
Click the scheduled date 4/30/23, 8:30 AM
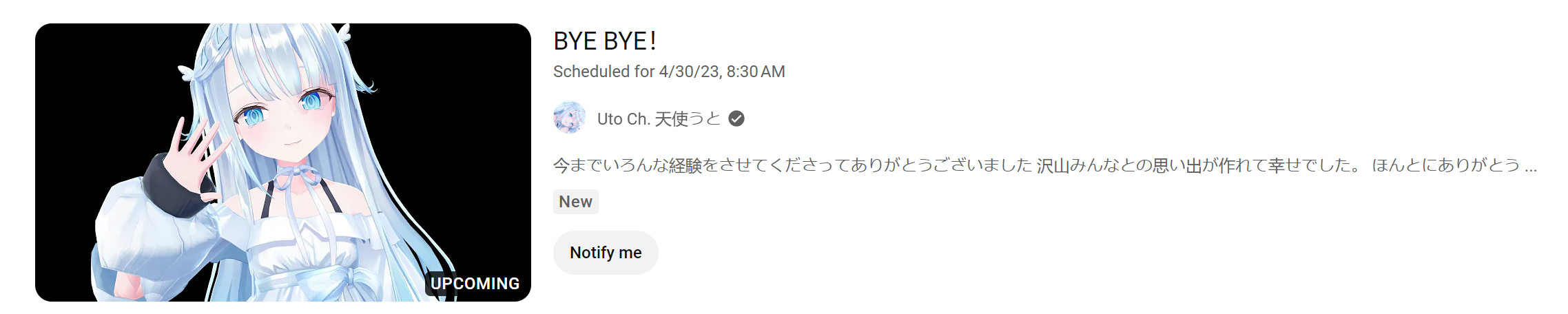[x=721, y=72]
